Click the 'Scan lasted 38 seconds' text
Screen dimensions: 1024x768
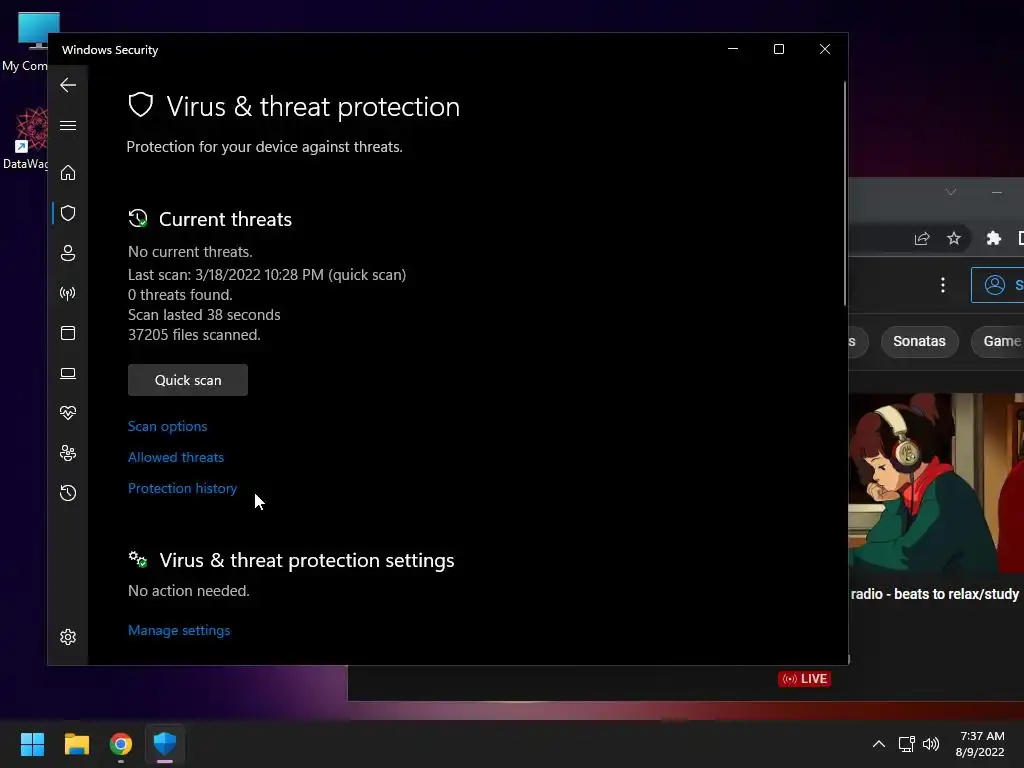pos(204,315)
